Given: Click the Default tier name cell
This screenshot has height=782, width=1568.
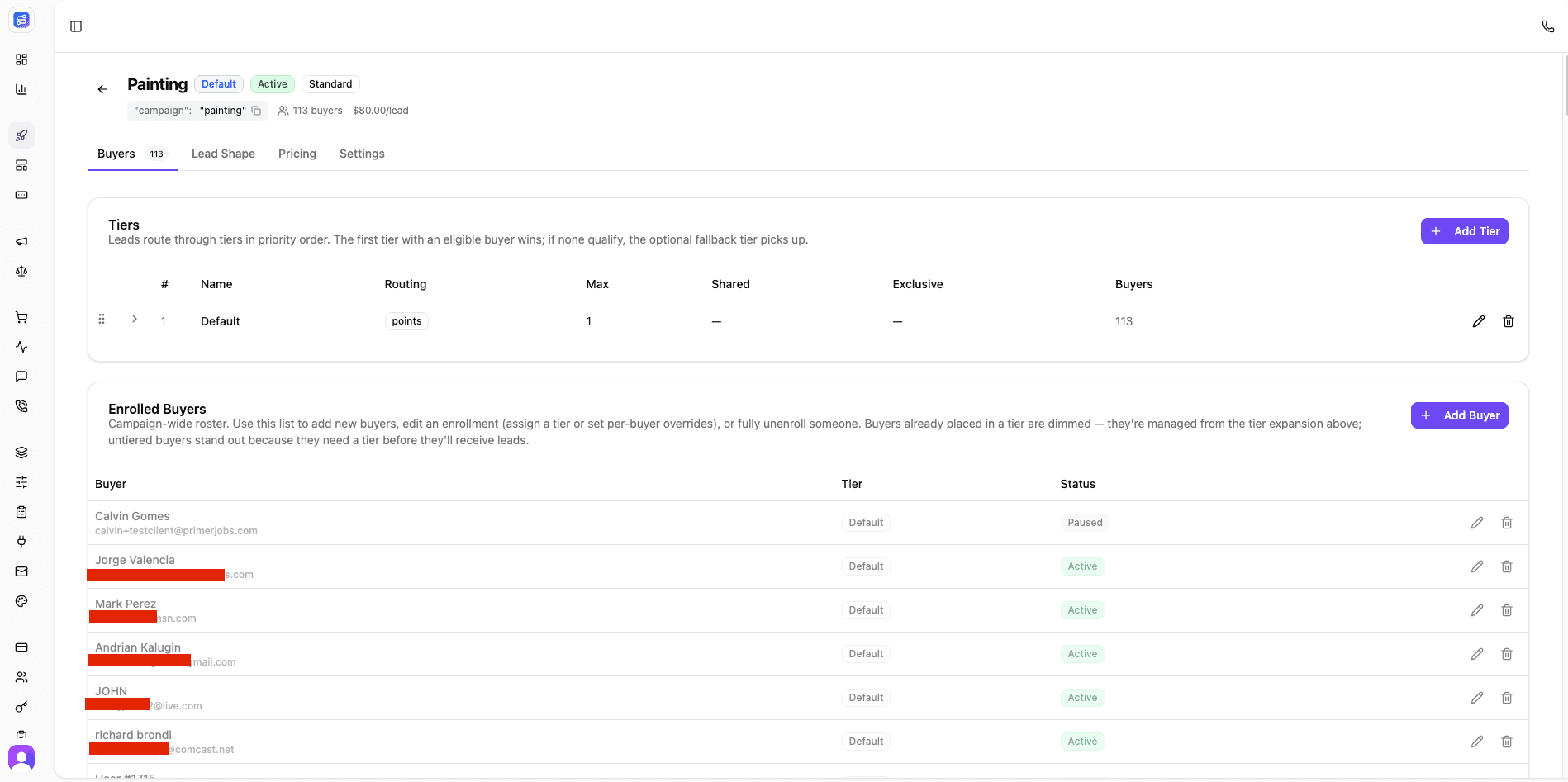Looking at the screenshot, I should (221, 321).
